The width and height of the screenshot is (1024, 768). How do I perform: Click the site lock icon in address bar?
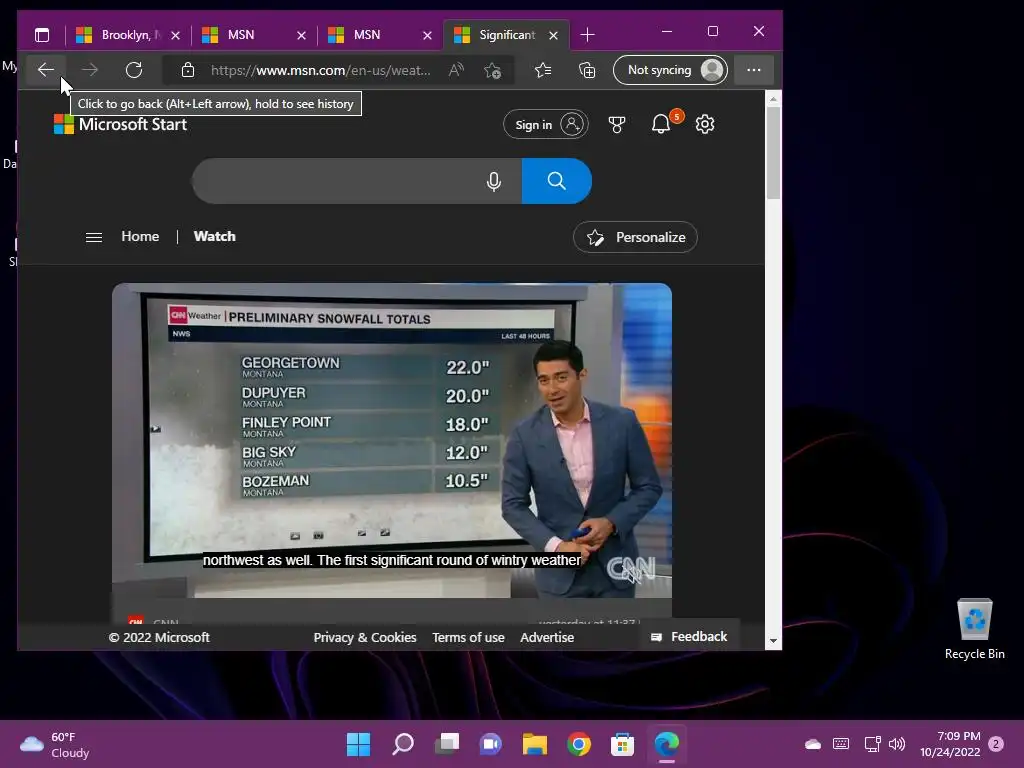[187, 70]
